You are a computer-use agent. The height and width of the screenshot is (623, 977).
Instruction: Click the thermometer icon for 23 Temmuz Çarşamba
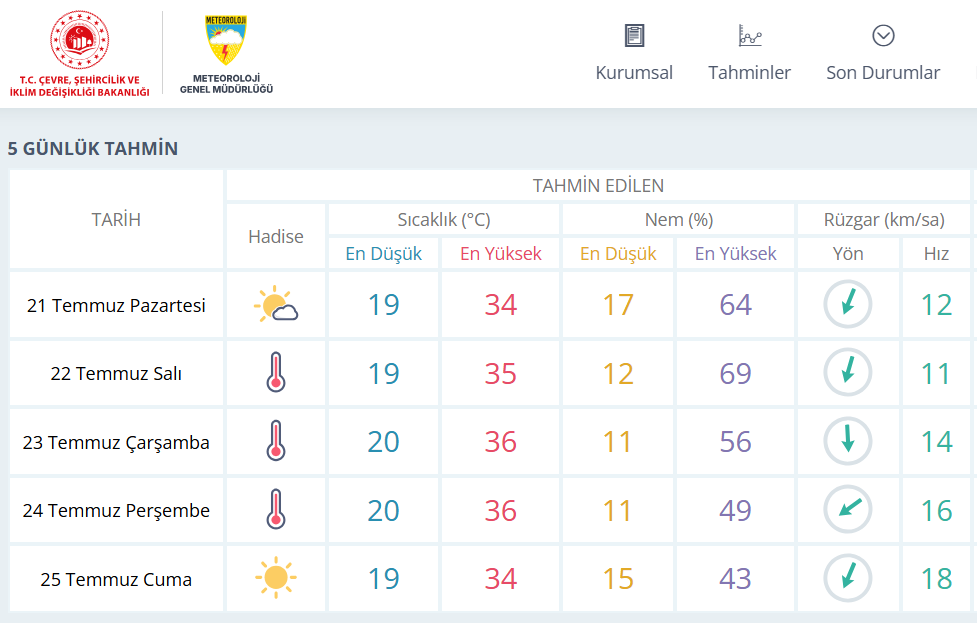(276, 440)
